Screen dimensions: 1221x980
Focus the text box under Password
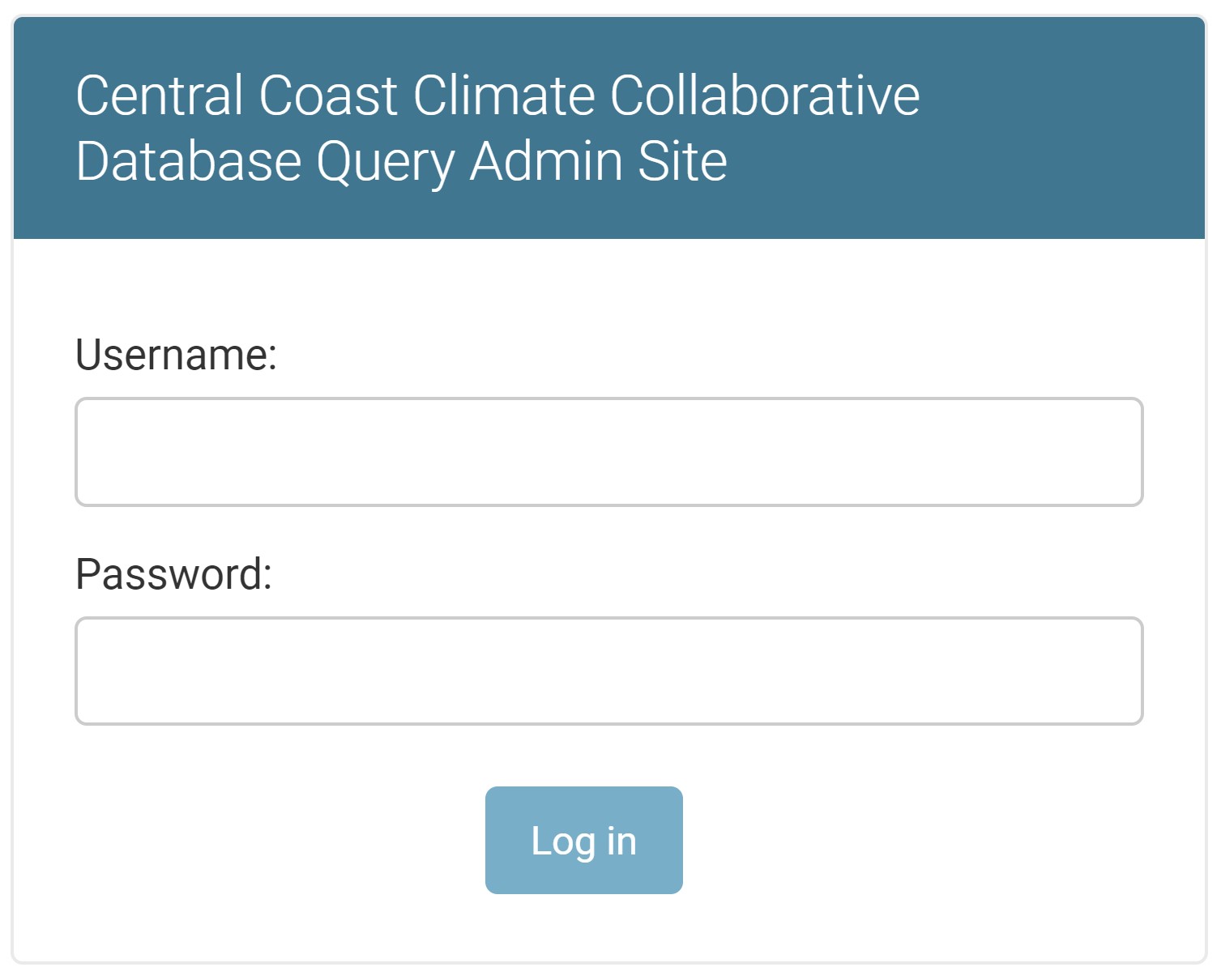pos(608,671)
